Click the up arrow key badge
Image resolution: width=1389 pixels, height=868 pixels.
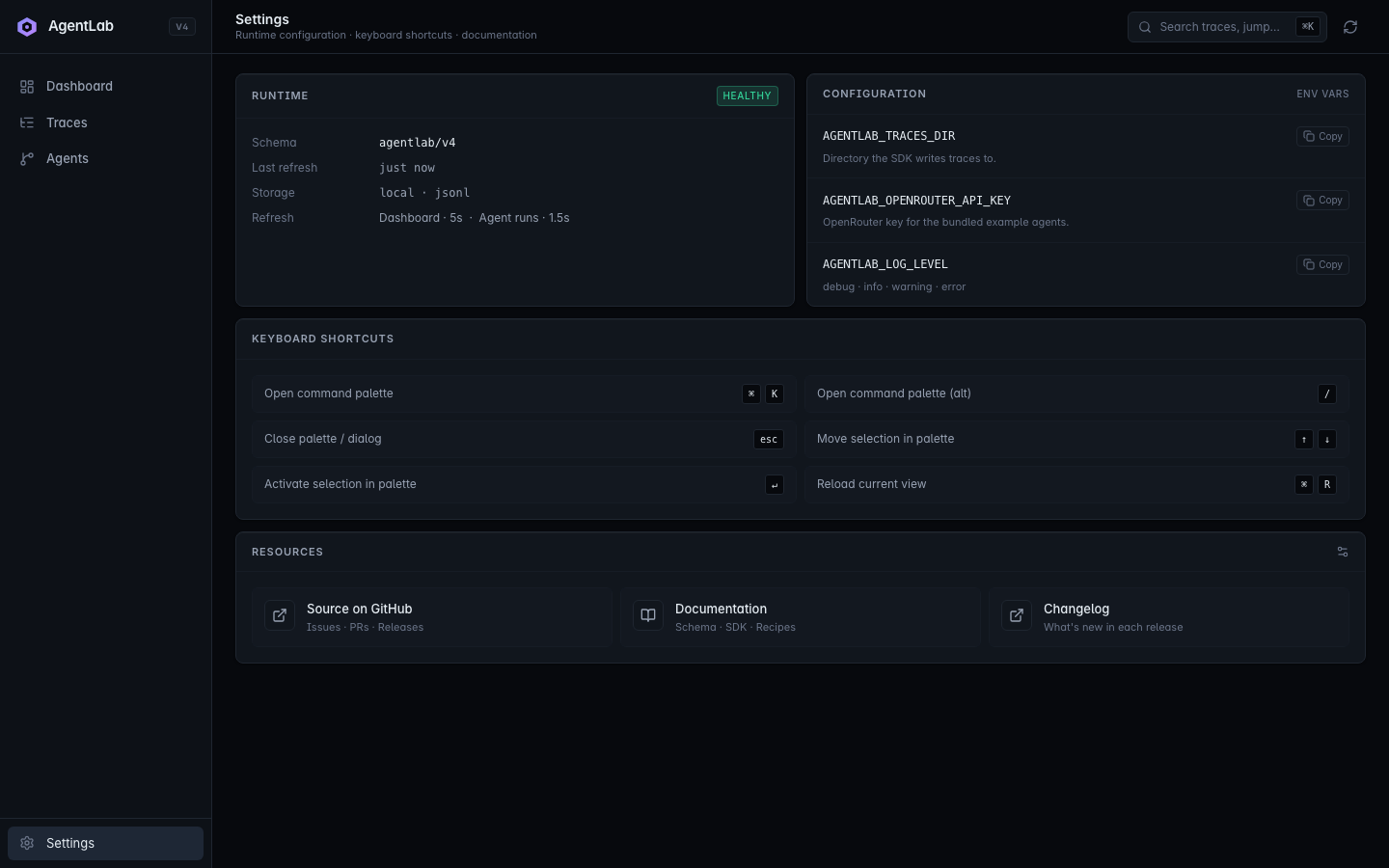click(x=1304, y=439)
